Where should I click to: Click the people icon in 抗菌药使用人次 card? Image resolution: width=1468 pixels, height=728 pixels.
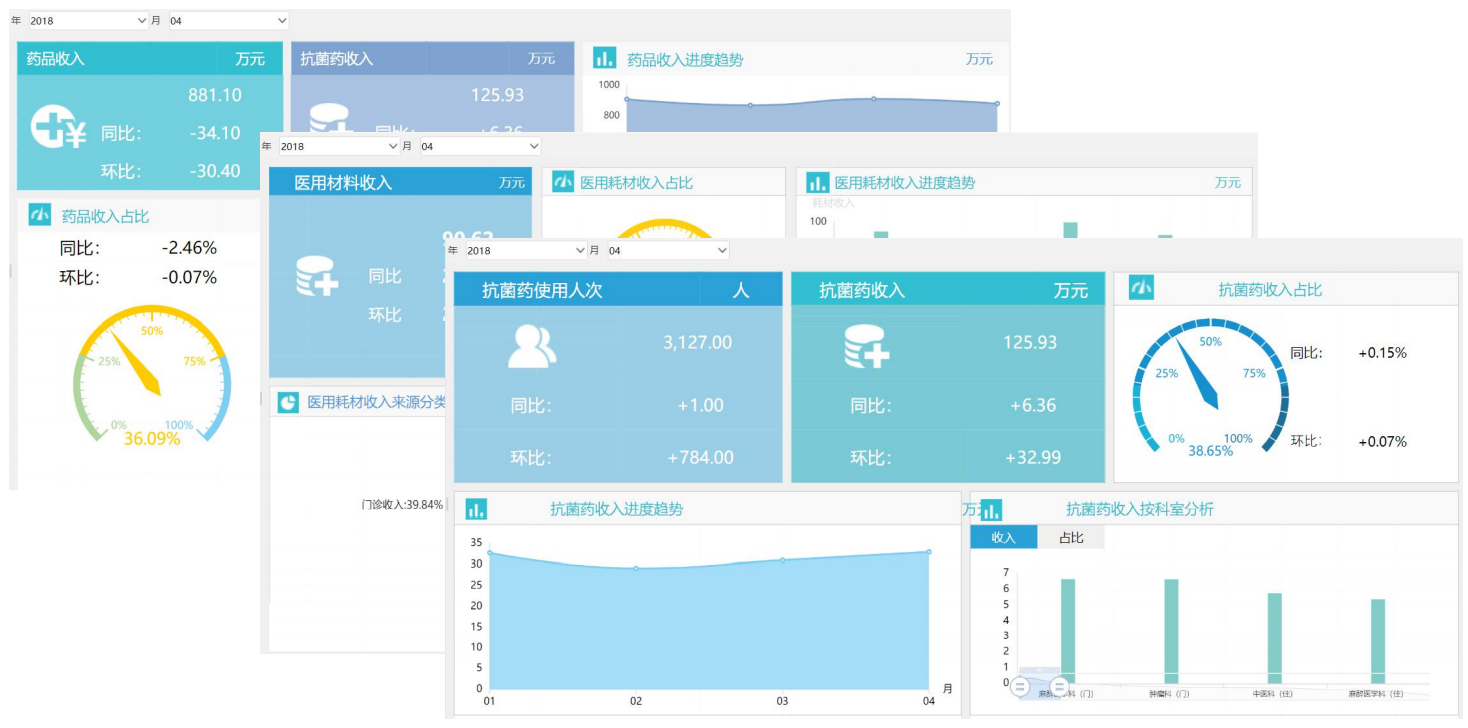point(531,345)
